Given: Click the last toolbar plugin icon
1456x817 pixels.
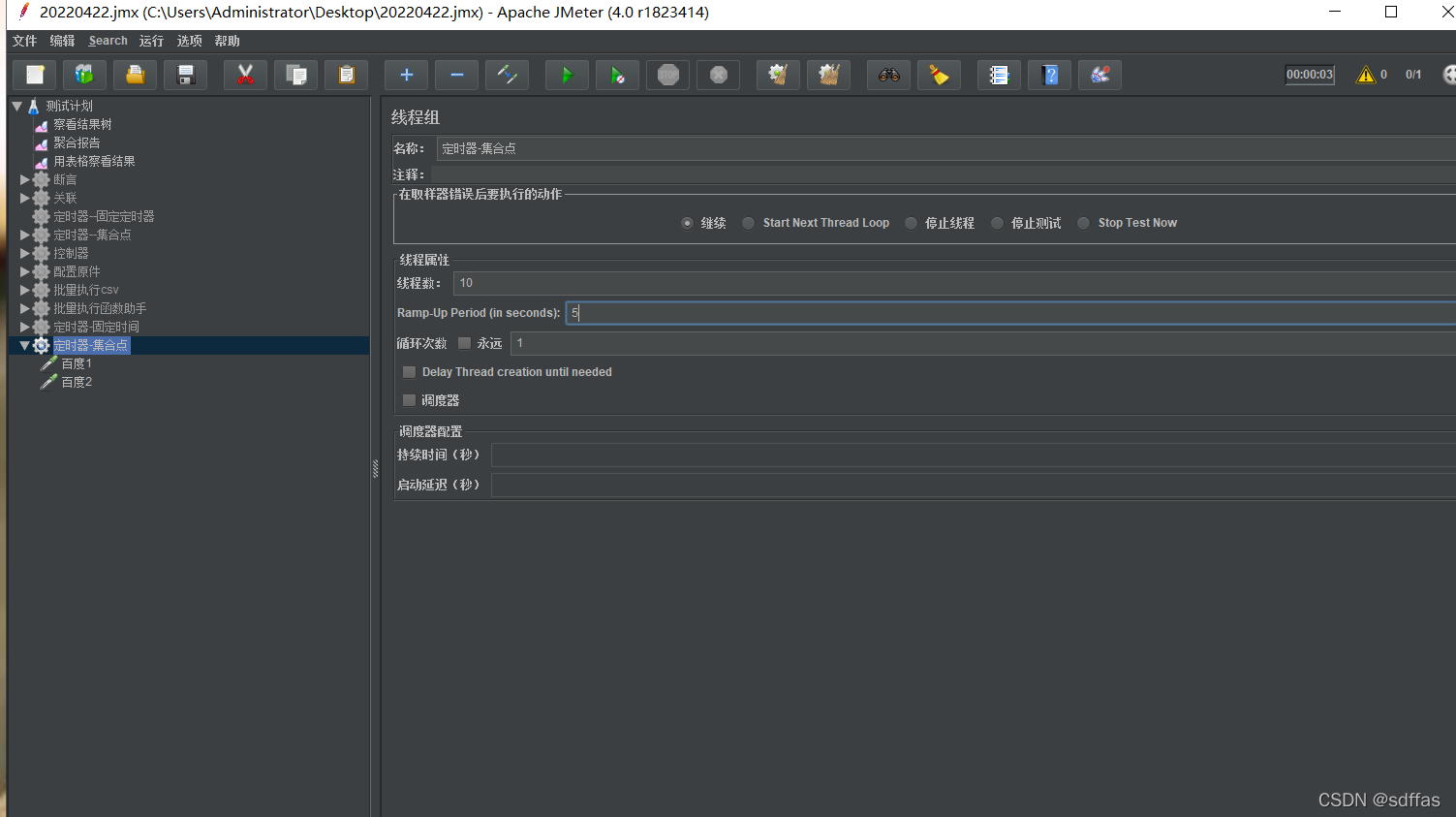Looking at the screenshot, I should [1100, 75].
